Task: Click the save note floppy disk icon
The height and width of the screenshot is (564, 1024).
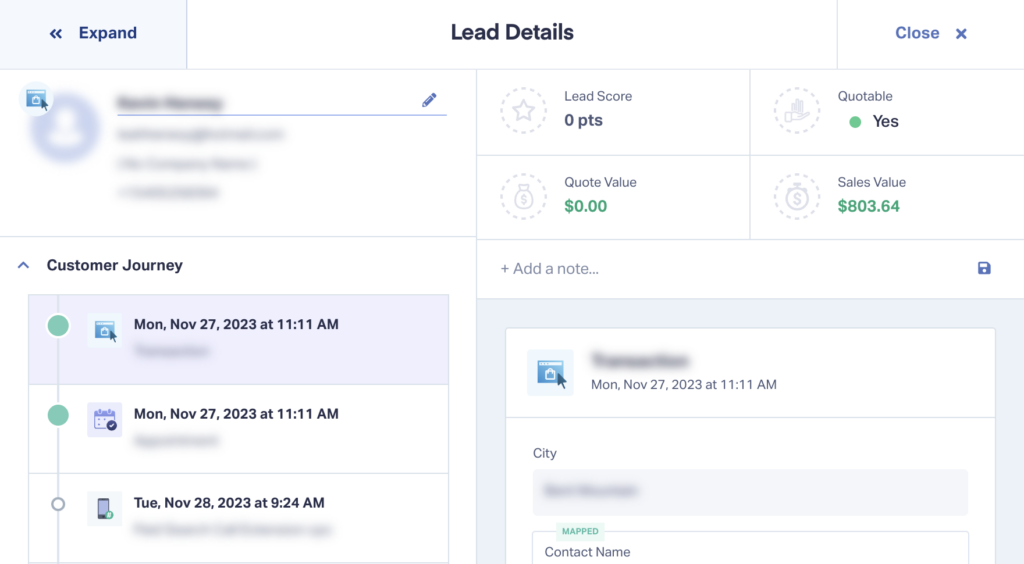Action: (984, 268)
